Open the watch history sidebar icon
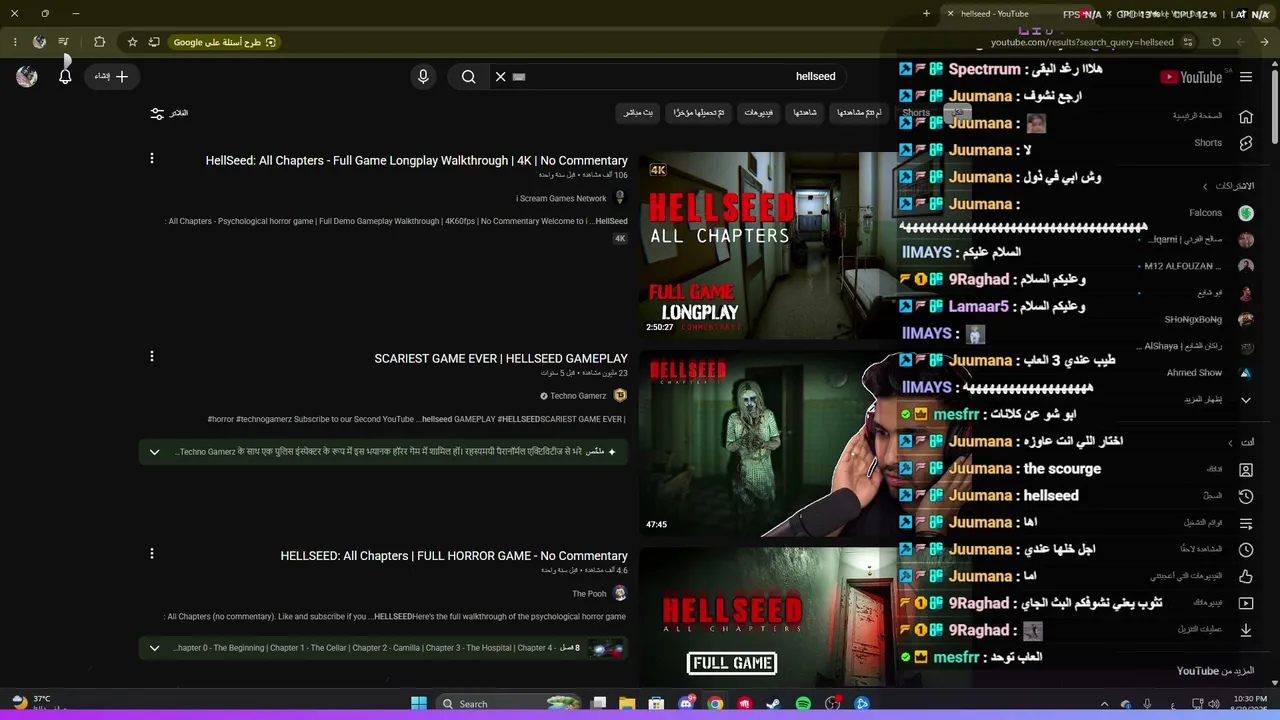The height and width of the screenshot is (720, 1280). [1246, 496]
